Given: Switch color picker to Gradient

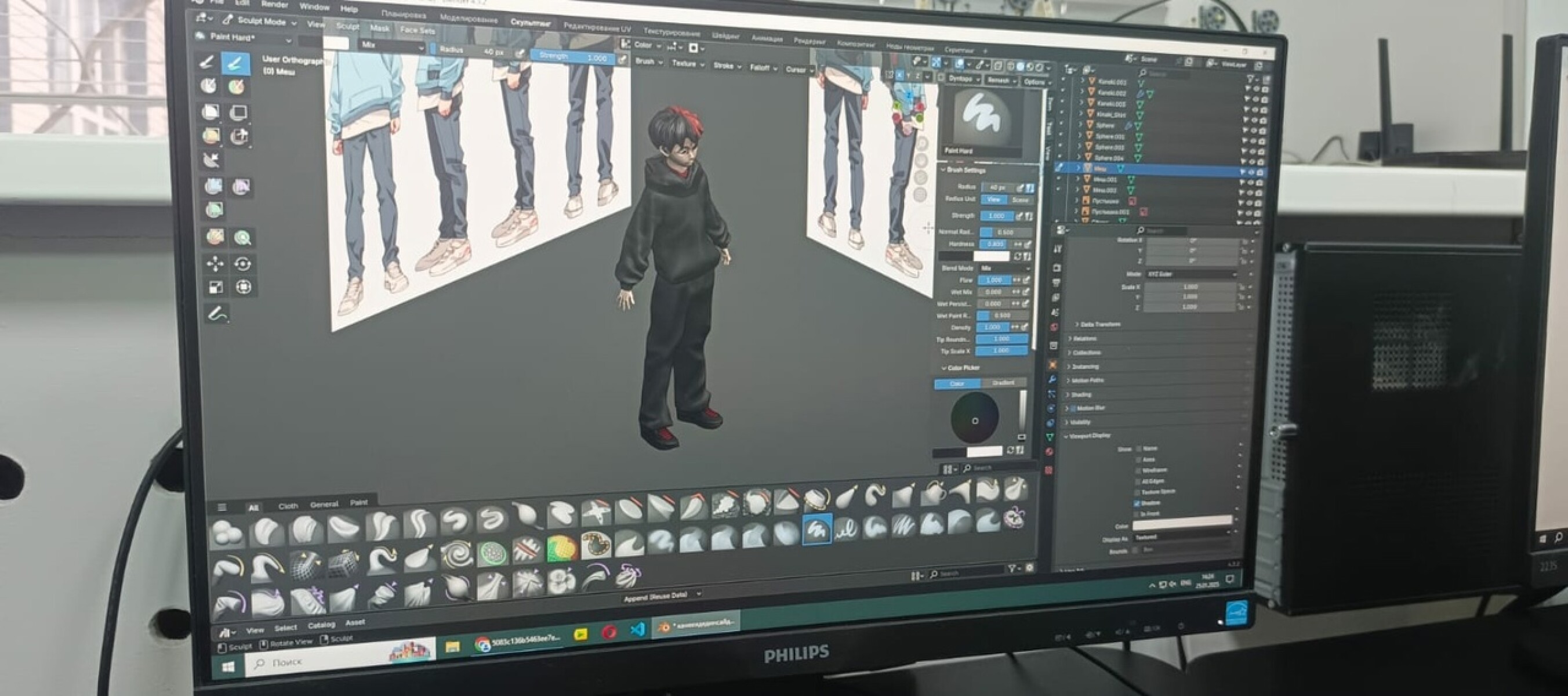Looking at the screenshot, I should 1003,382.
